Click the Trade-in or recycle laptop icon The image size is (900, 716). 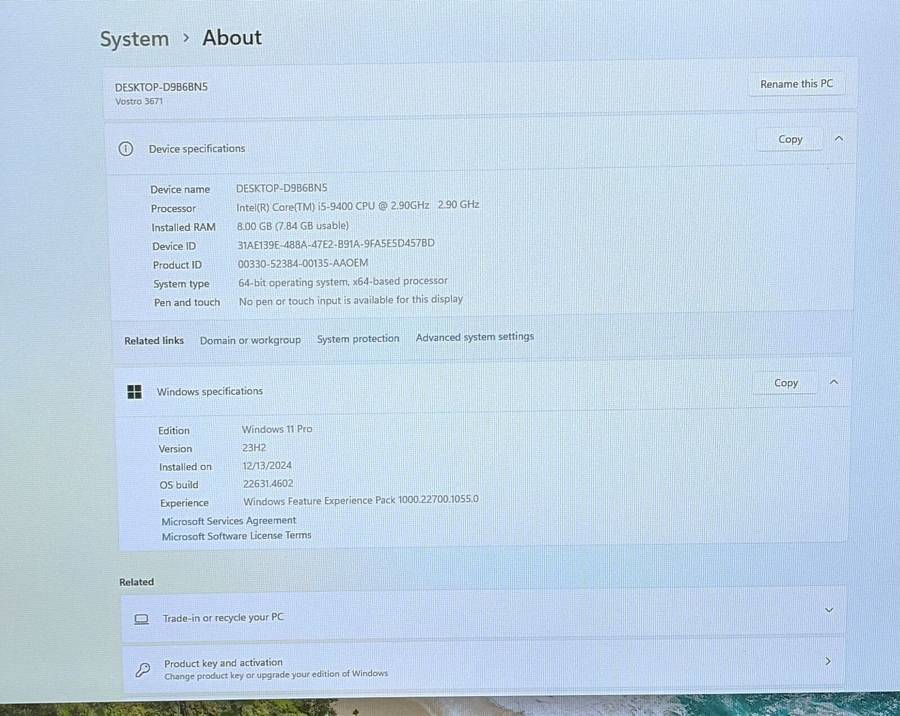(x=142, y=619)
